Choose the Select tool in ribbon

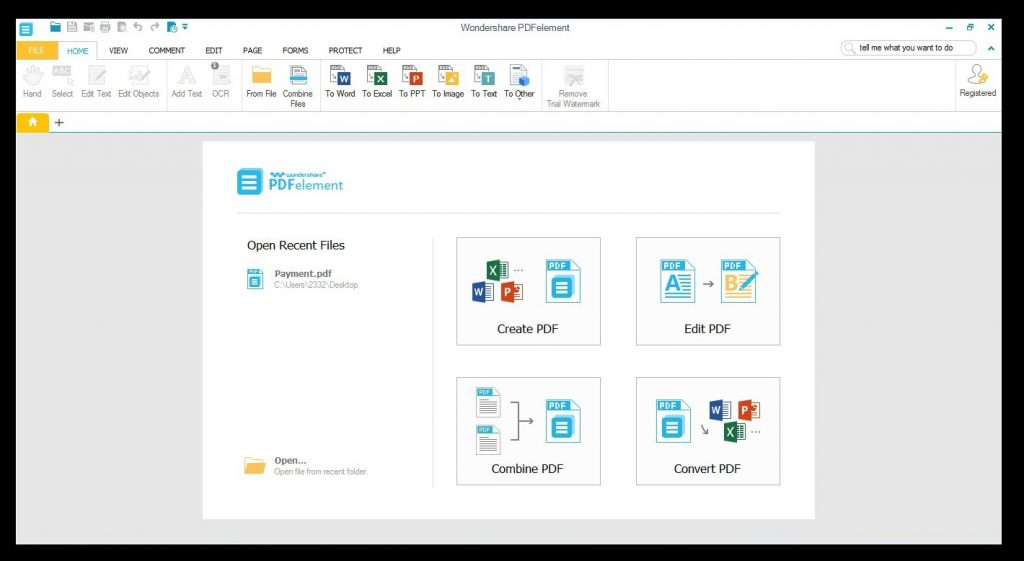point(62,82)
